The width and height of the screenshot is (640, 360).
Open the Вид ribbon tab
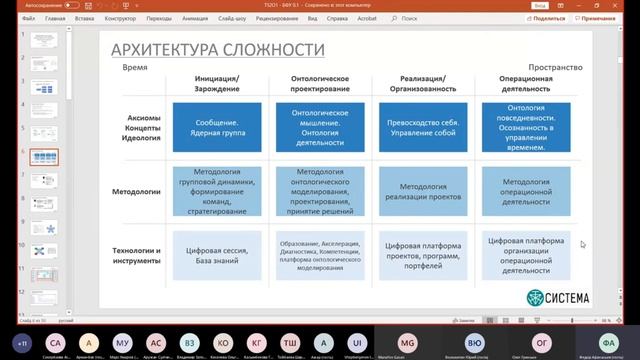pos(313,18)
